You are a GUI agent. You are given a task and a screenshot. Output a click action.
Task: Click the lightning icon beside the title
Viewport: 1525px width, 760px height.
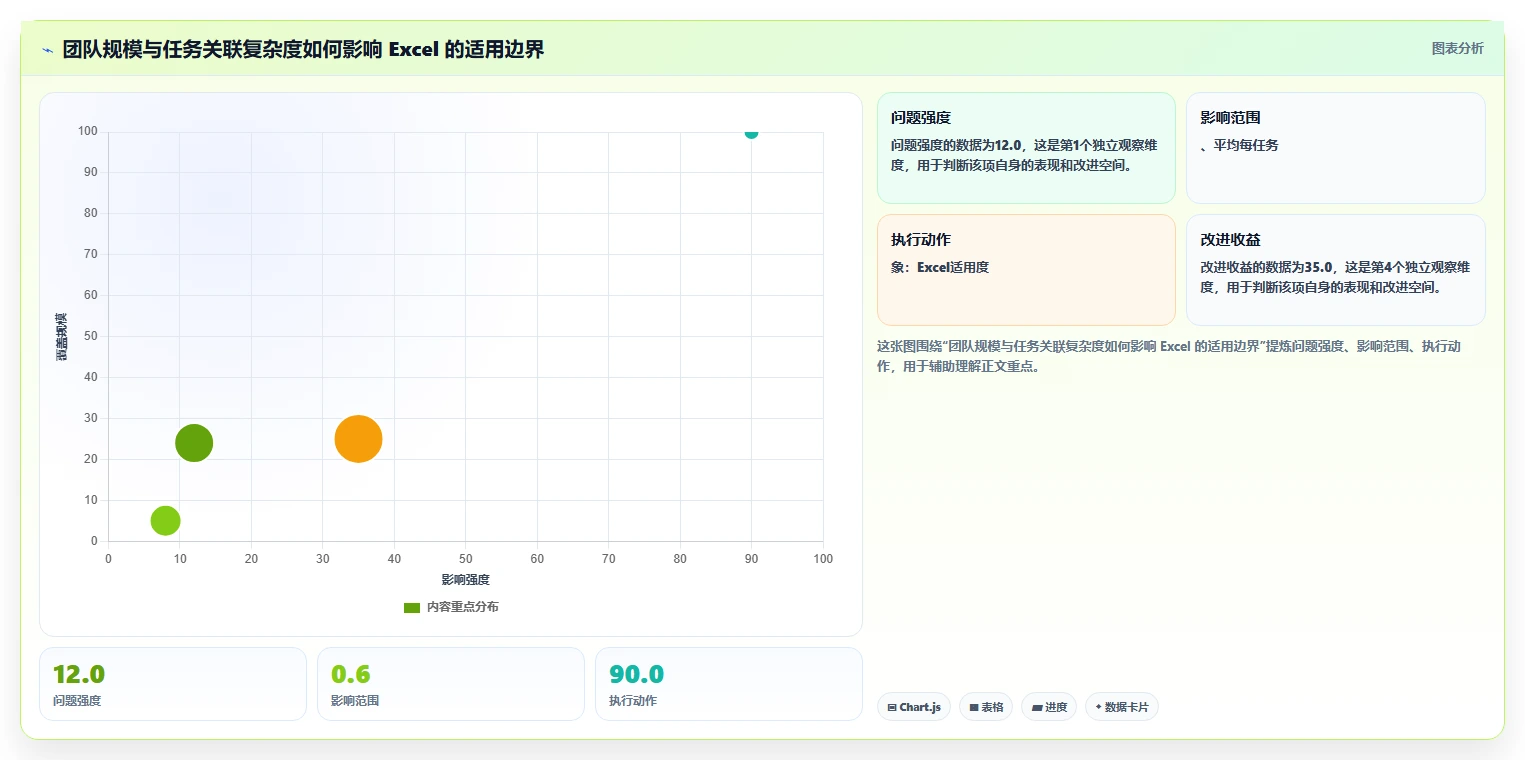click(47, 50)
